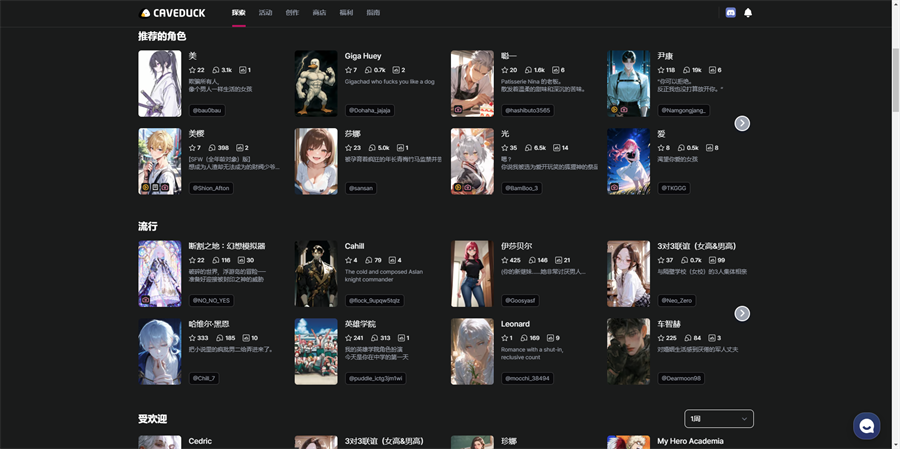Viewport: 900px width, 449px height.
Task: Open the 1周 time period dropdown
Action: (718, 419)
